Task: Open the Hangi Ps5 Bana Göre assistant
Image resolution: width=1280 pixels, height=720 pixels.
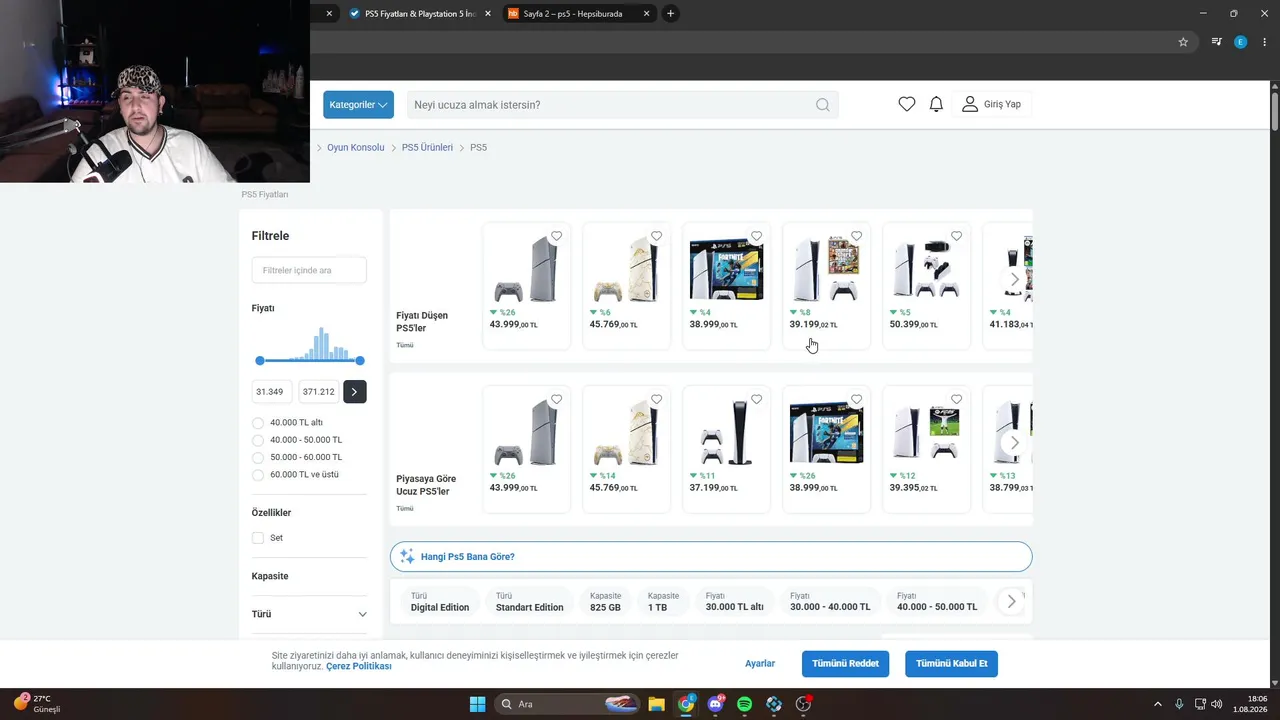Action: 711,557
